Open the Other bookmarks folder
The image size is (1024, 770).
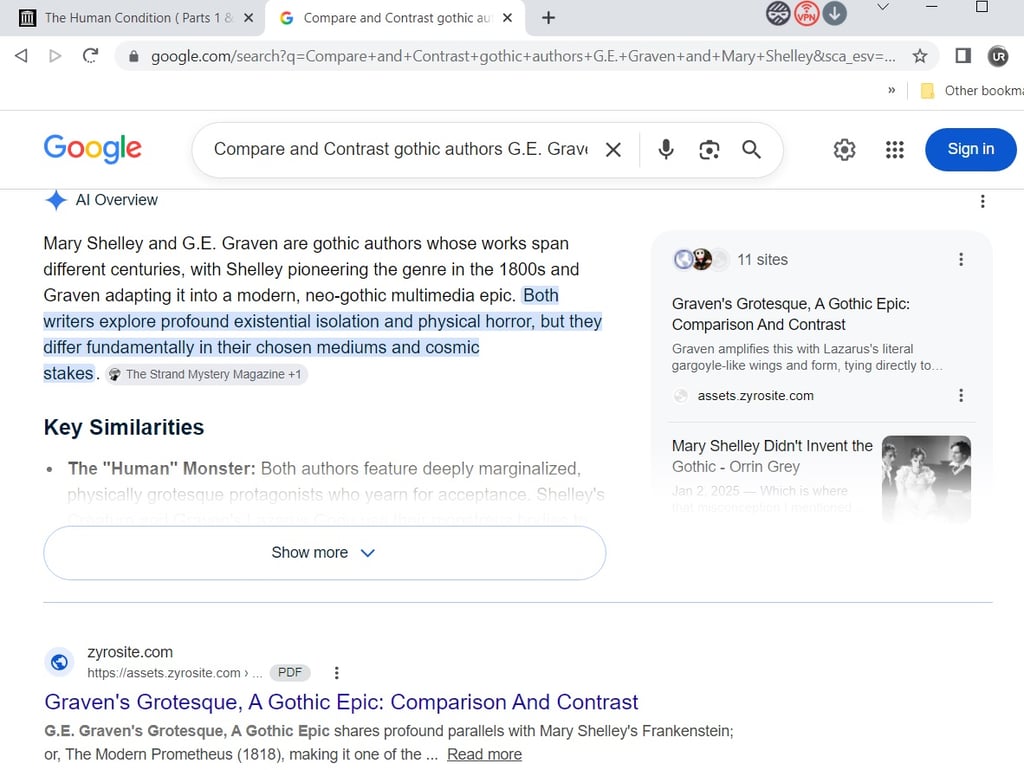pyautogui.click(x=970, y=91)
